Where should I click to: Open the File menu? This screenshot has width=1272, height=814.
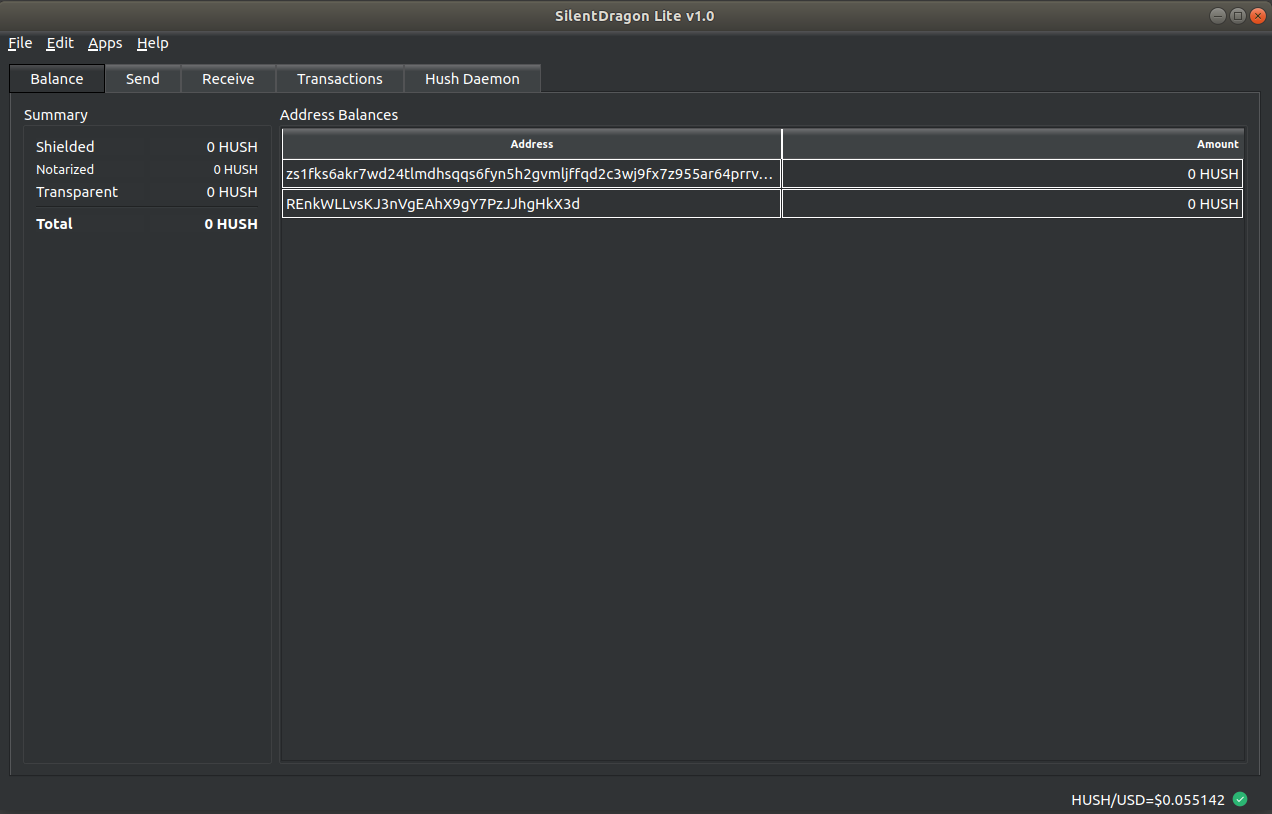point(20,43)
